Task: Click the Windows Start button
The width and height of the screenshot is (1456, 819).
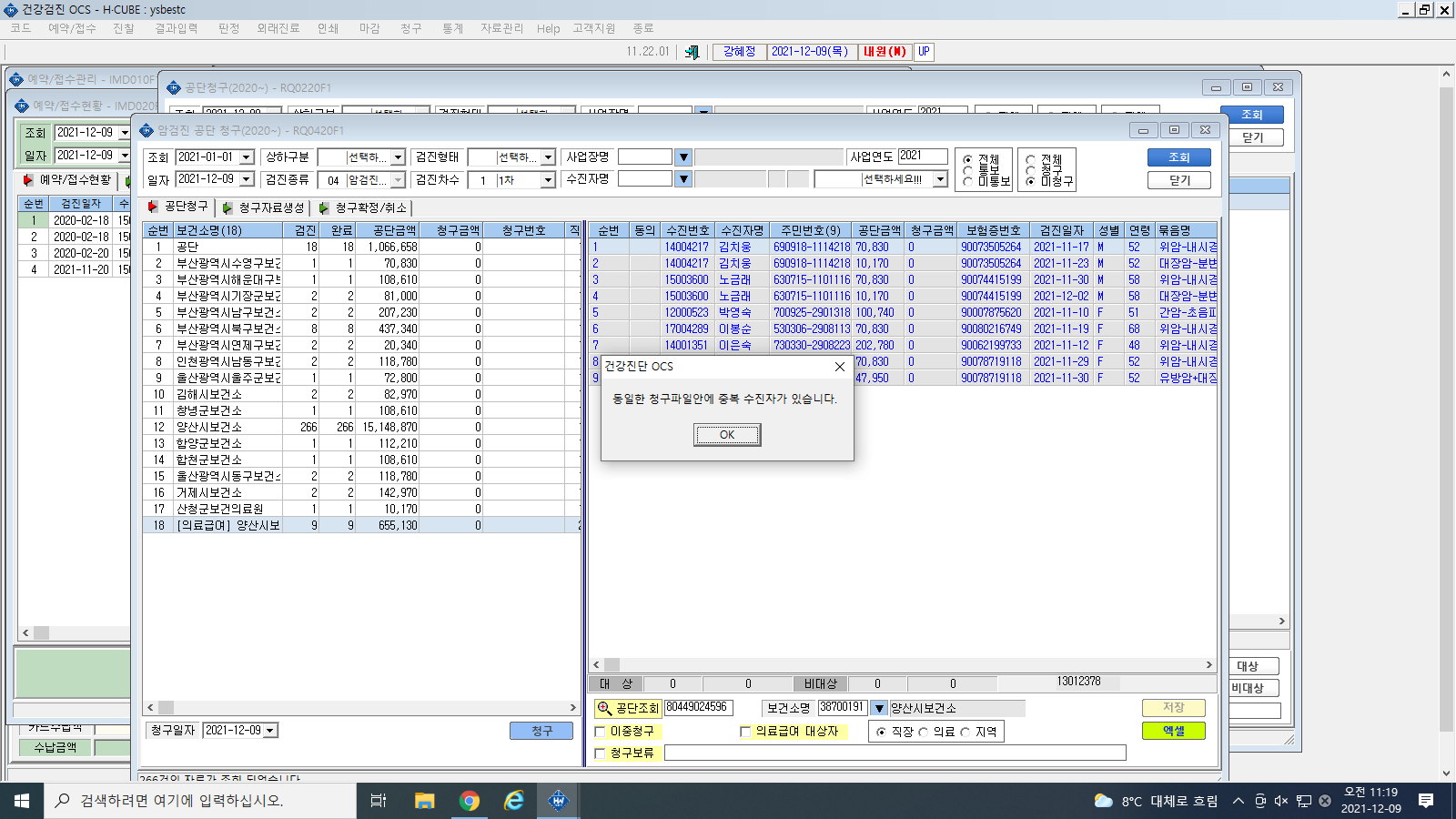Action: (x=22, y=801)
